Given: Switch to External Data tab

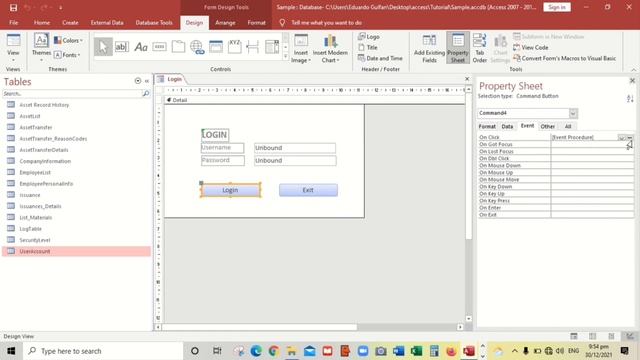Looking at the screenshot, I should (x=107, y=23).
